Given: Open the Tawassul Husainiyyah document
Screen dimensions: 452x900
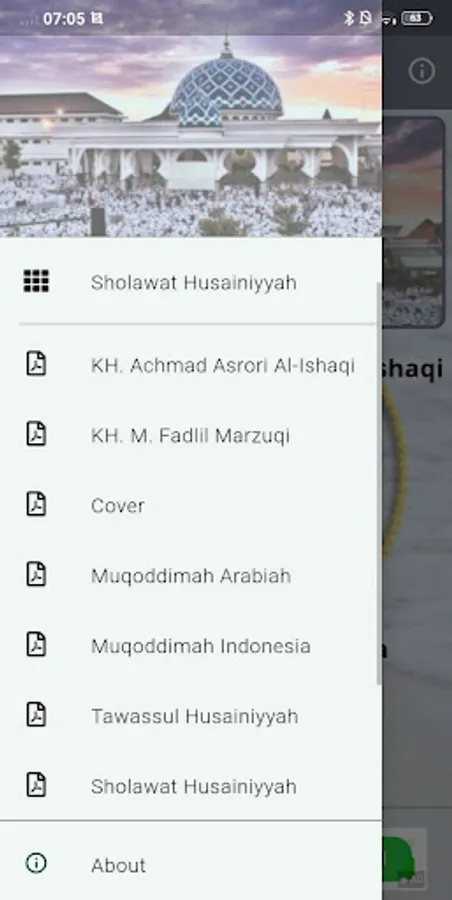Looking at the screenshot, I should pyautogui.click(x=191, y=715).
